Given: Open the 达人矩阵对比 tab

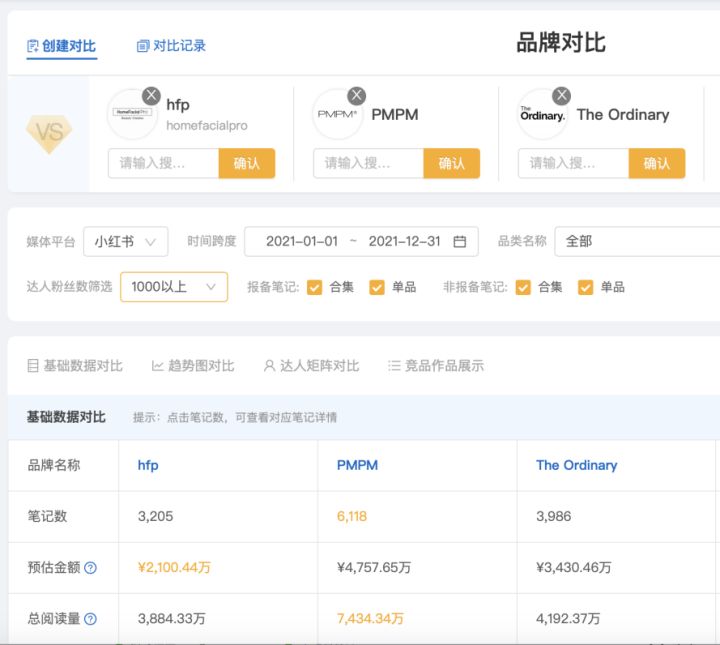Looking at the screenshot, I should (x=311, y=366).
